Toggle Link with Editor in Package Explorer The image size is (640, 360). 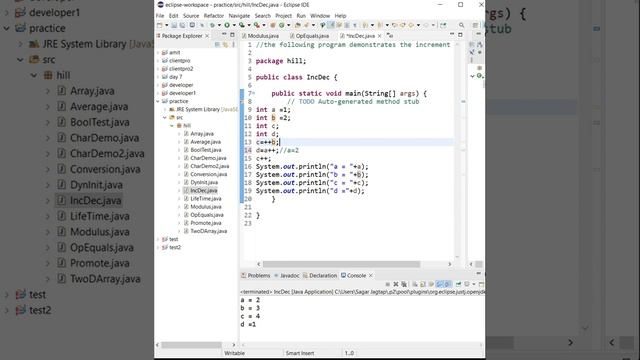tap(225, 44)
